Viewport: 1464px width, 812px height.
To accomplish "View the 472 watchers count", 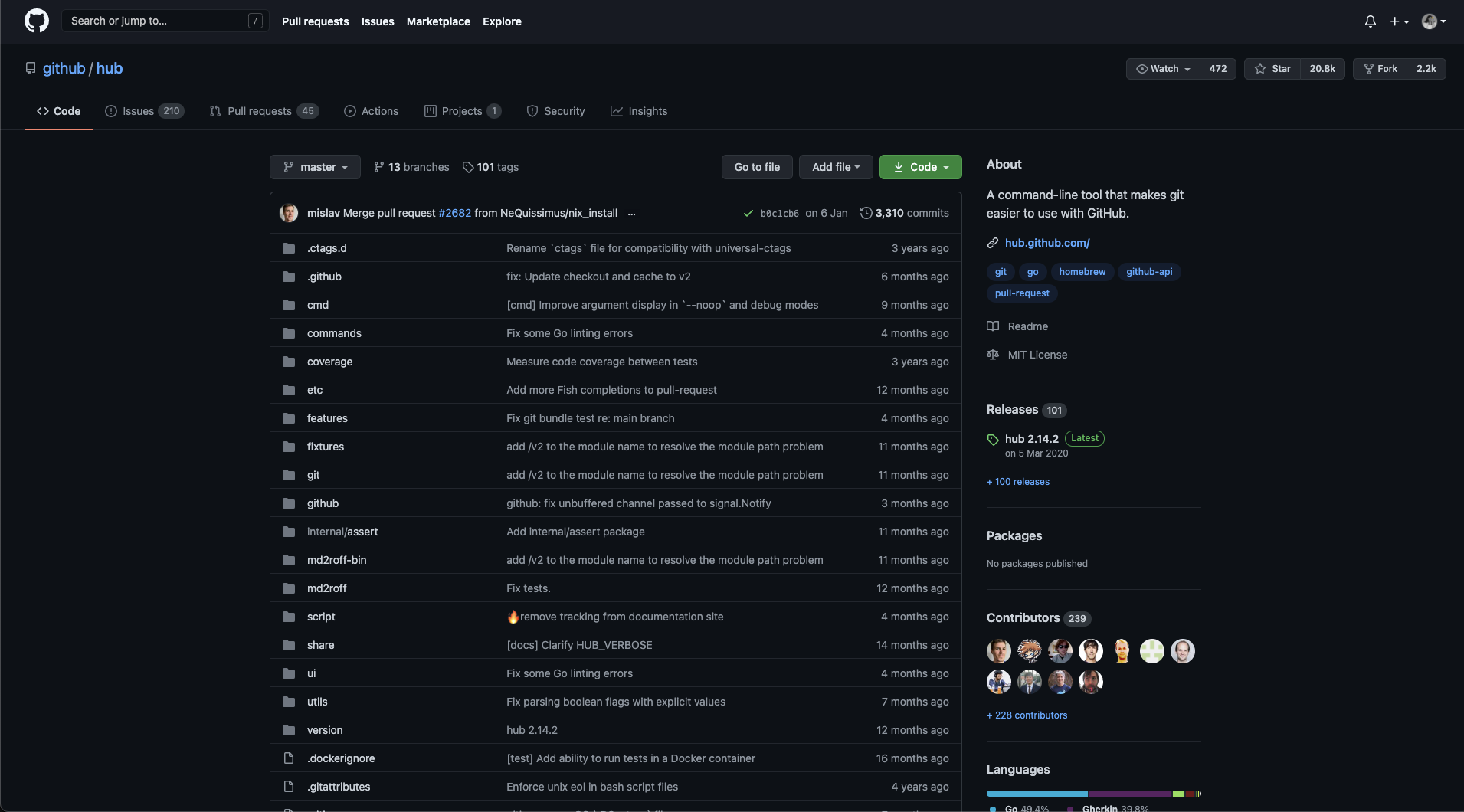I will [1218, 69].
